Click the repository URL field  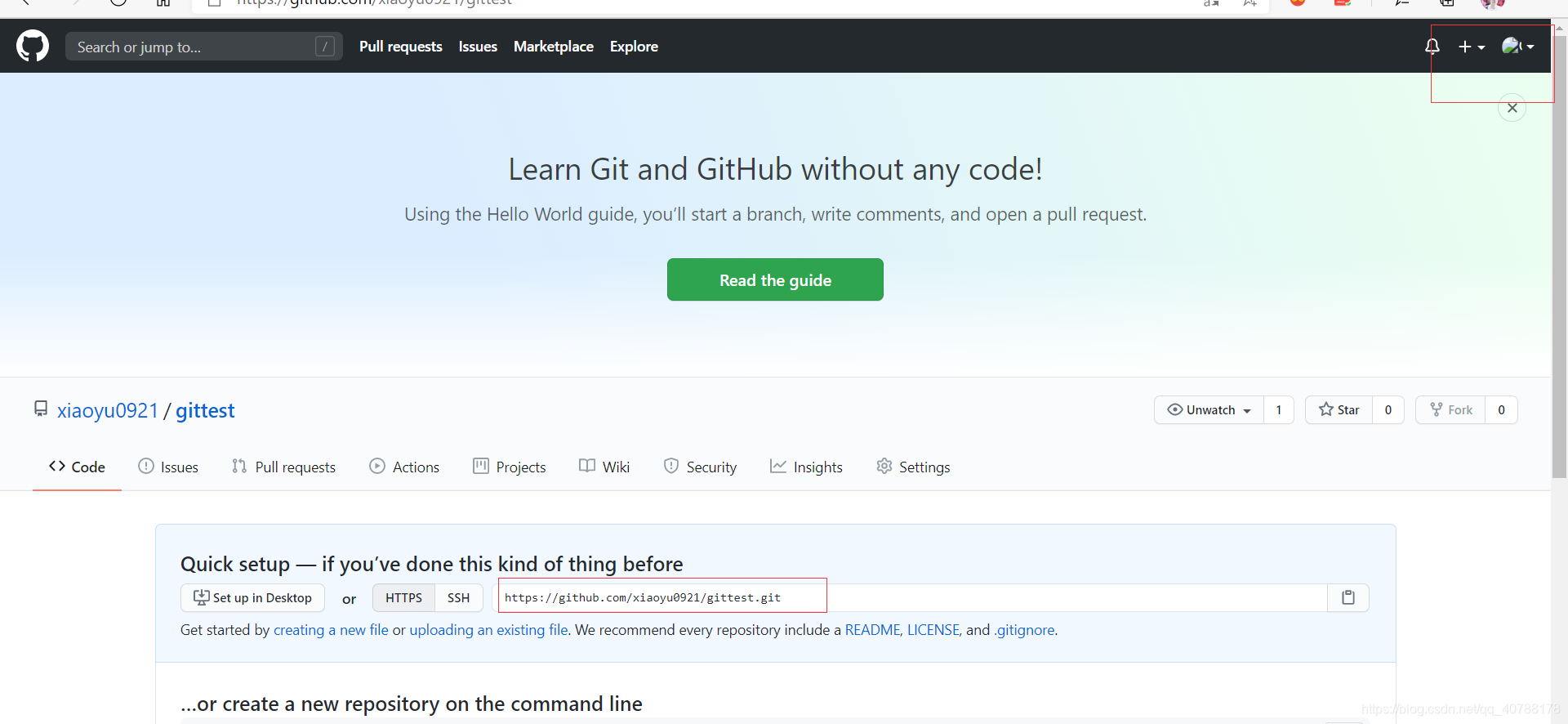(911, 598)
